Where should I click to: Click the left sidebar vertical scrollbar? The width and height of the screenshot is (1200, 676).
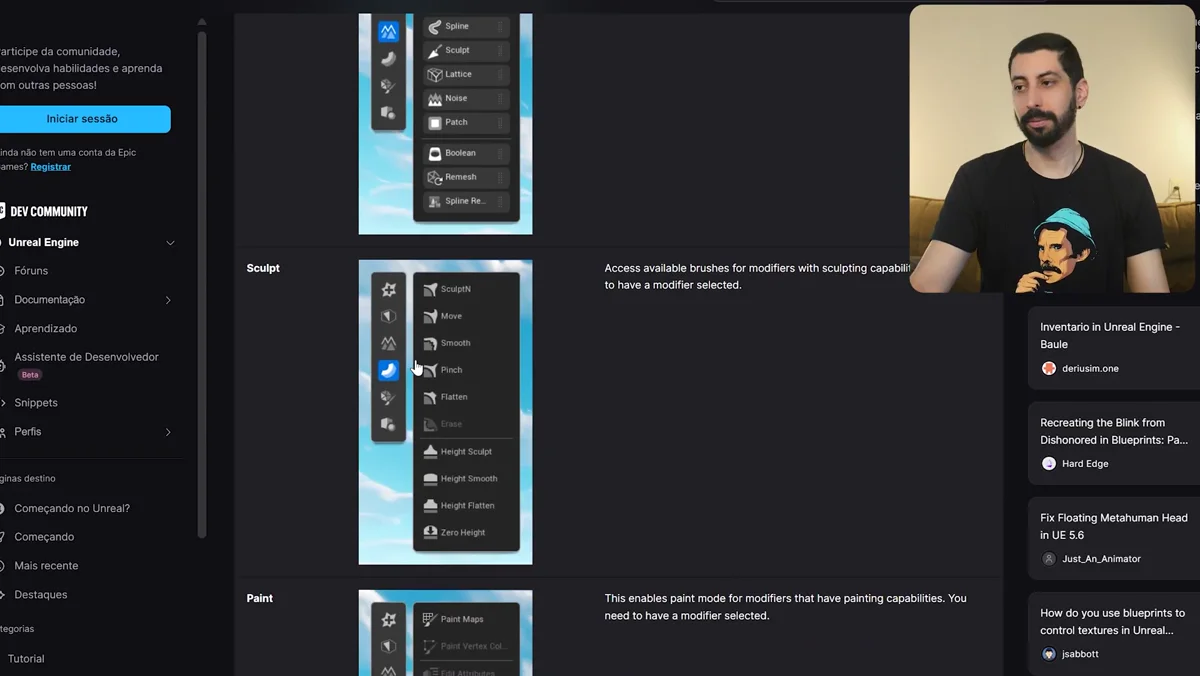point(202,280)
